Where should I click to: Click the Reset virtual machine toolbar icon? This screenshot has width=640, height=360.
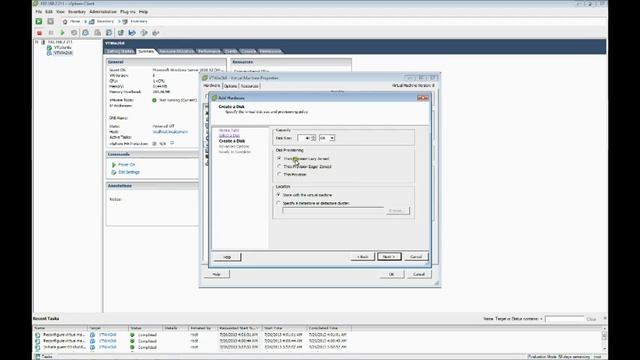(74, 33)
